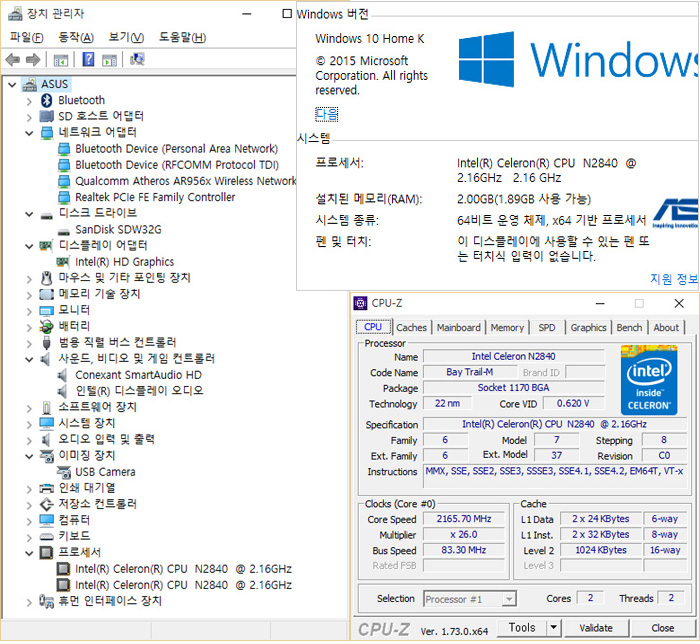Click the 네트워크 어댑터 category icon
700x644 pixels.
47,133
